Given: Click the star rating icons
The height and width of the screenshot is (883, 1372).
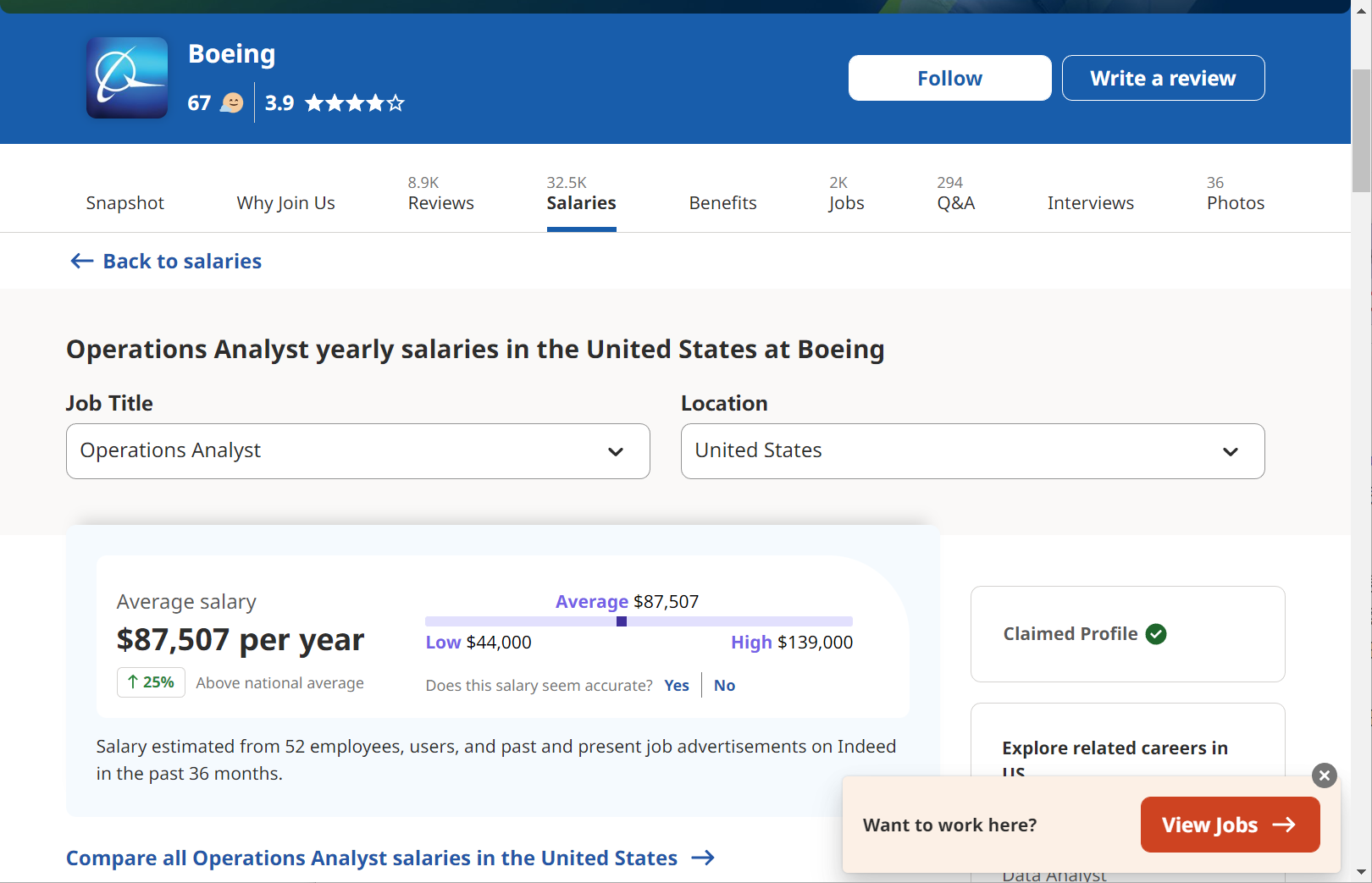Looking at the screenshot, I should pos(355,103).
